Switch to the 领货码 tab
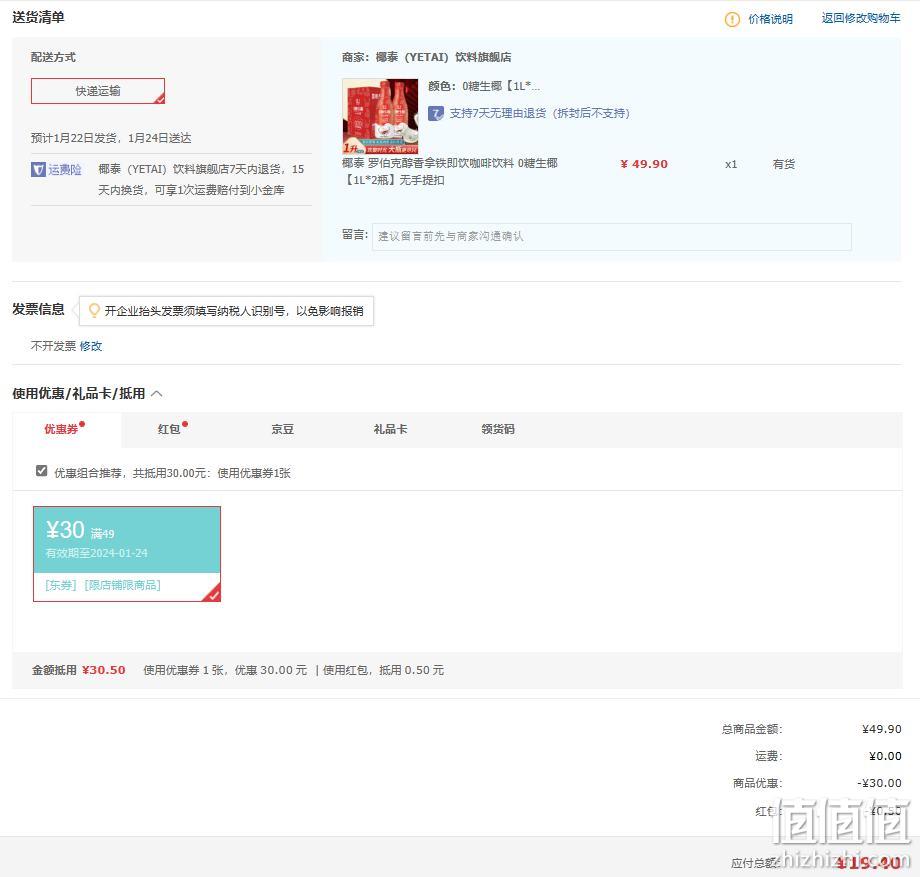The image size is (920, 877). tap(498, 429)
